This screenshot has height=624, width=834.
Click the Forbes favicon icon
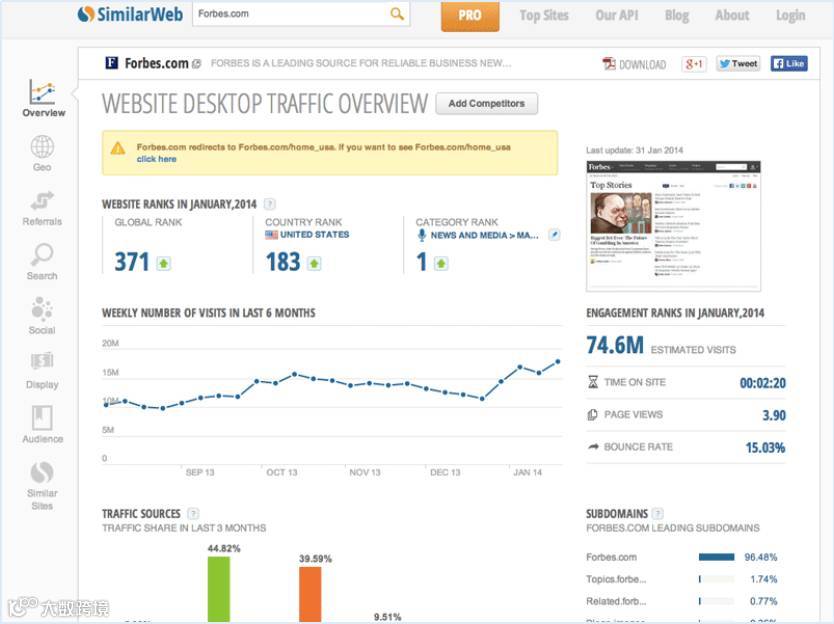(111, 63)
